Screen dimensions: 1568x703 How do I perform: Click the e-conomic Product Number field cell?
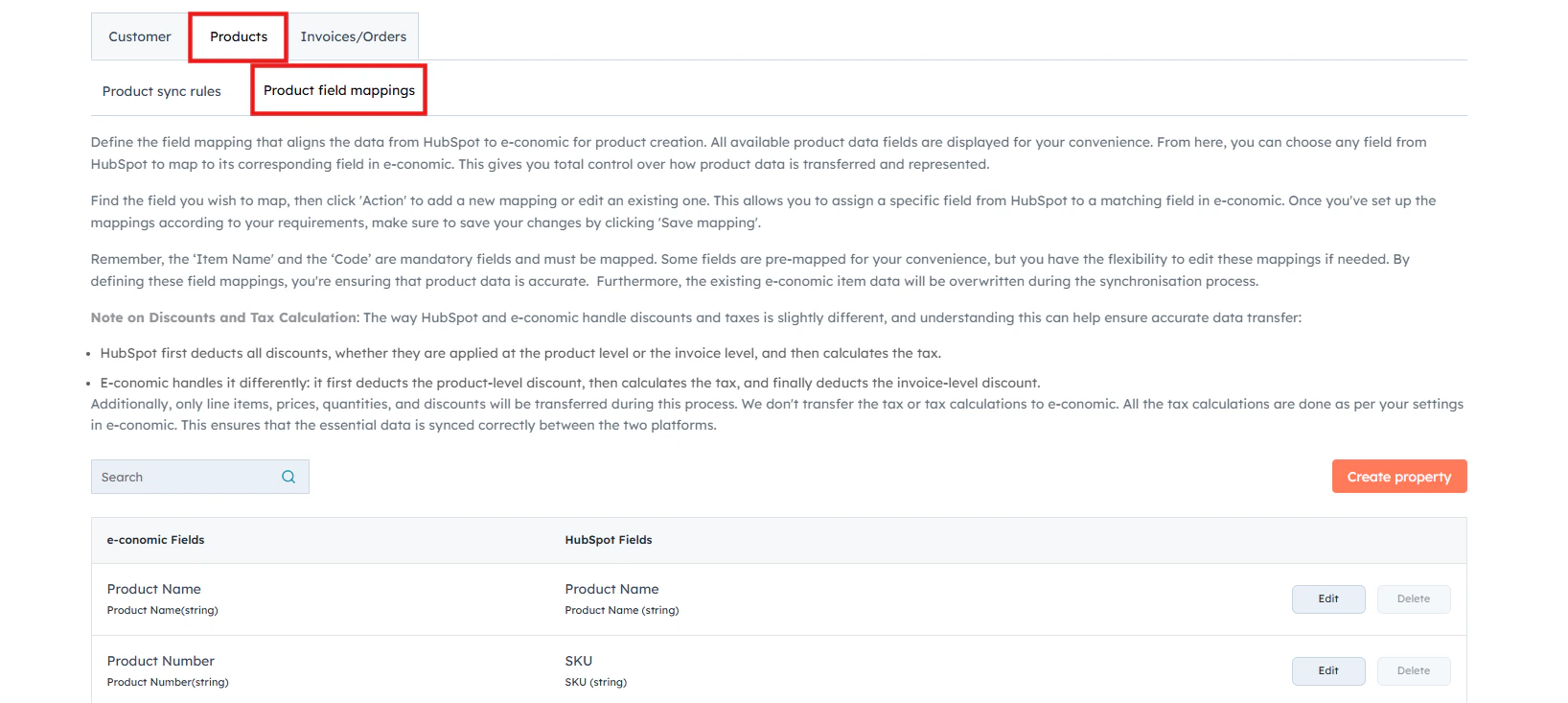pos(168,670)
